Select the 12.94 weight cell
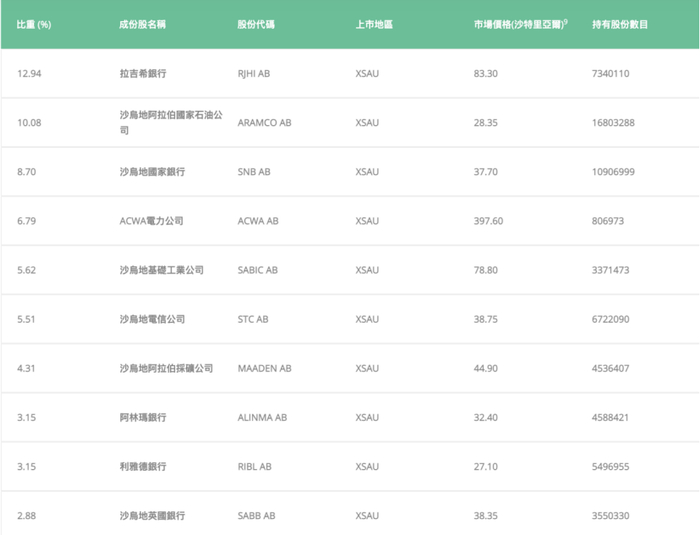Screen dimensions: 700x535 click(x=29, y=74)
